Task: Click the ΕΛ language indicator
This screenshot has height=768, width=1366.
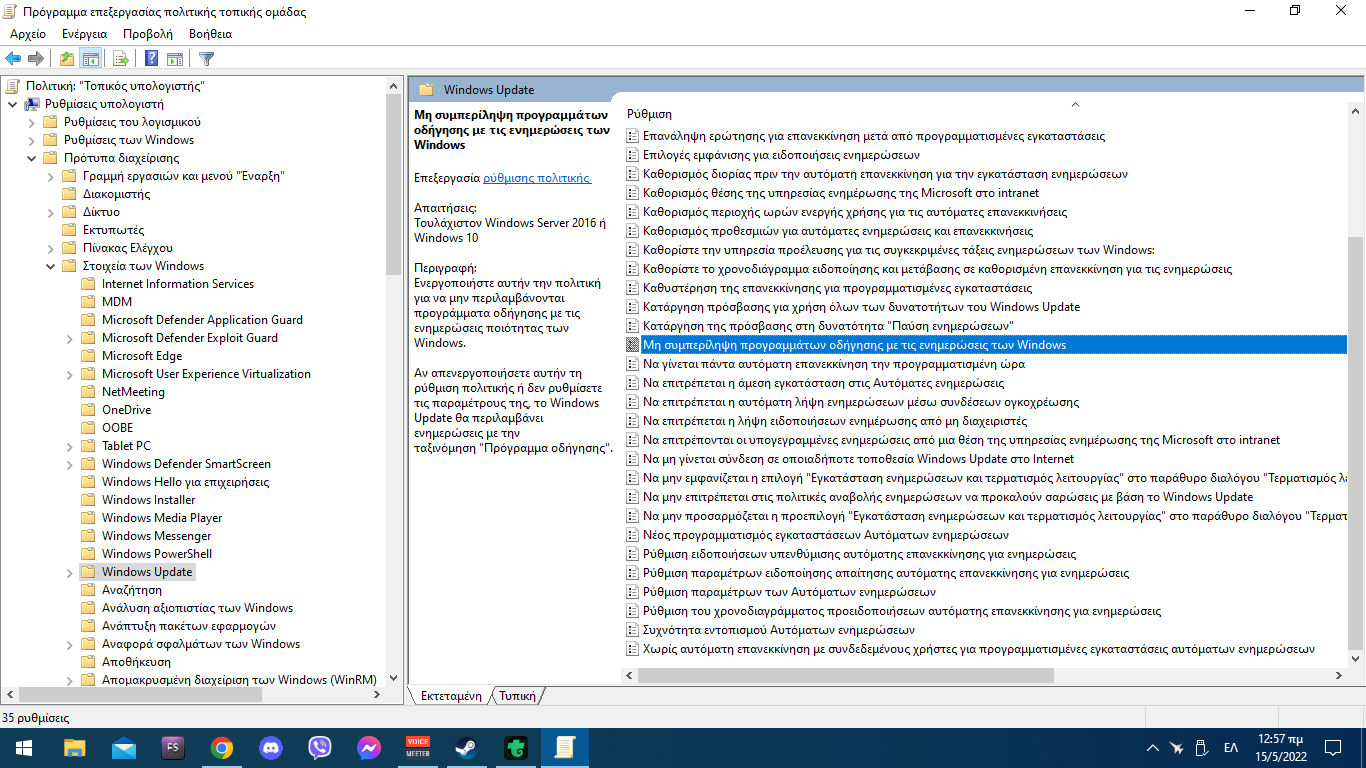Action: click(x=1231, y=747)
